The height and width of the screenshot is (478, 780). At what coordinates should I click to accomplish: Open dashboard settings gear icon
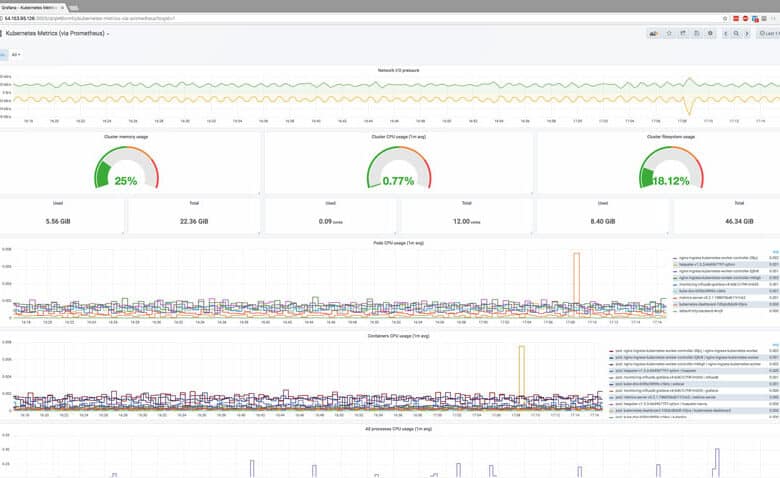[x=710, y=33]
